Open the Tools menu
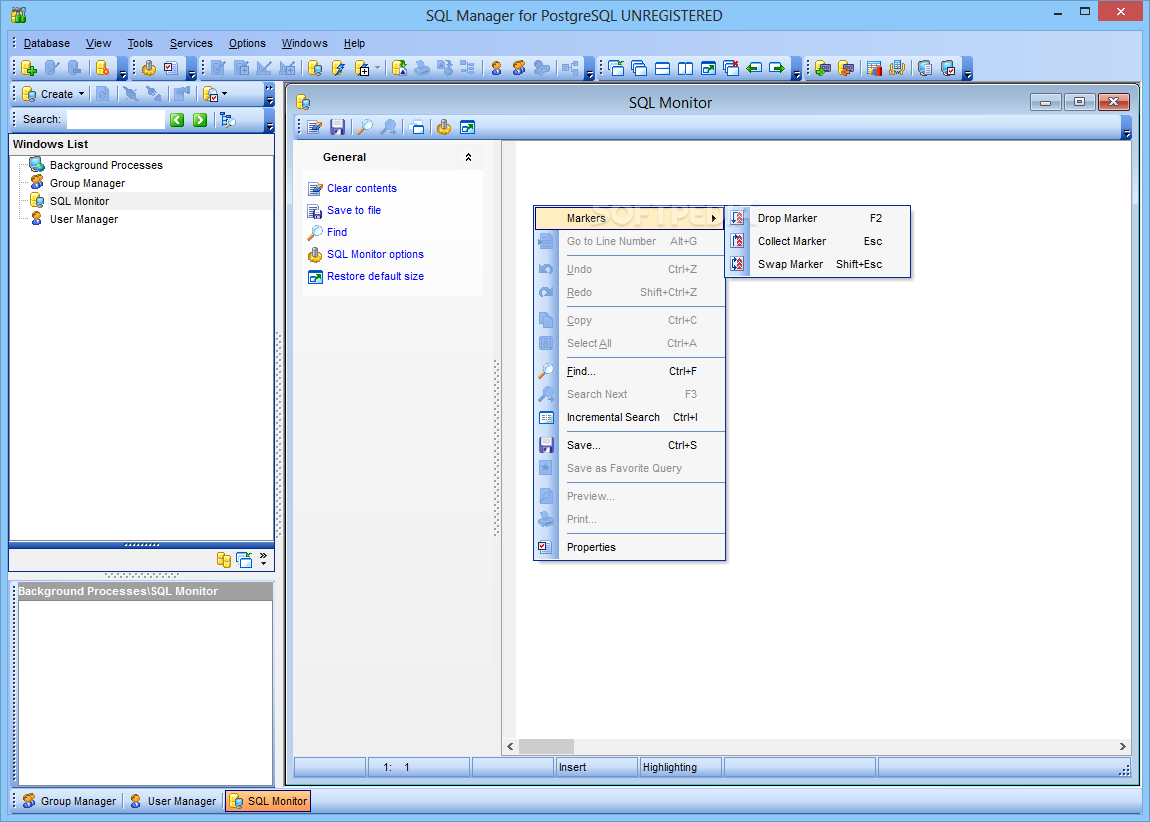This screenshot has height=822, width=1150. click(x=140, y=43)
